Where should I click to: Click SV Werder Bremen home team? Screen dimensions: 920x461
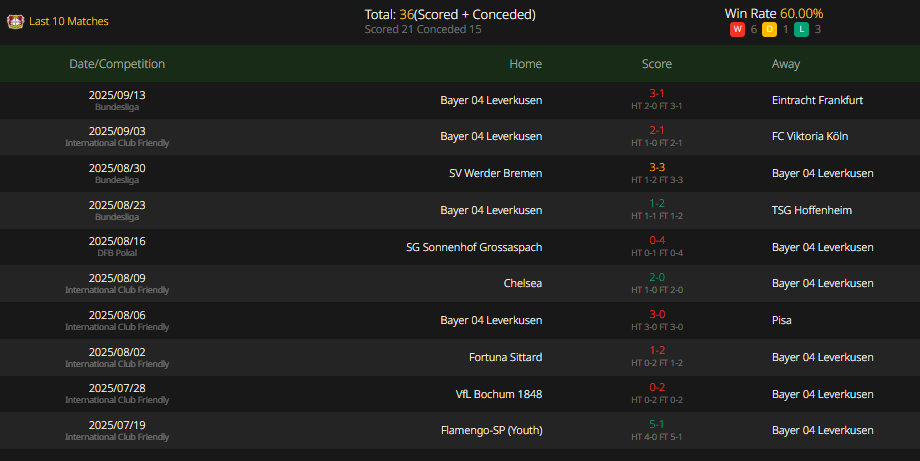coord(495,173)
